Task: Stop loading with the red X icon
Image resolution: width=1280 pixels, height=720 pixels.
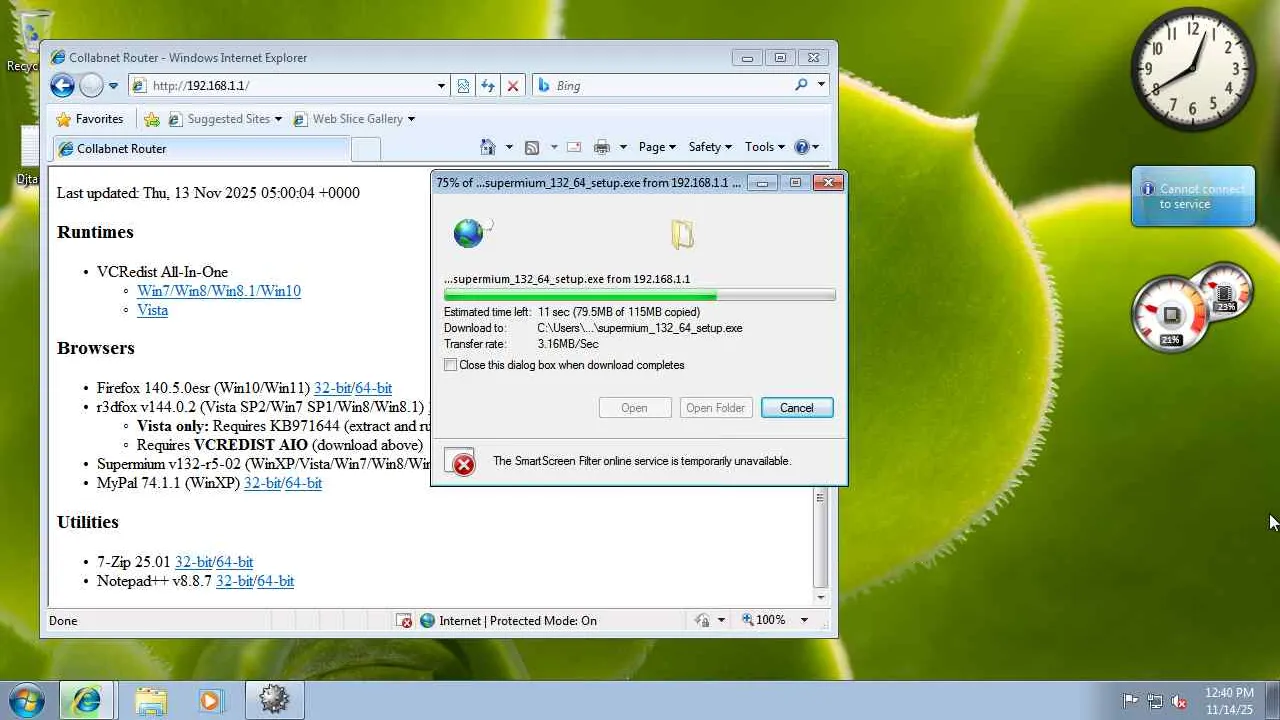Action: 513,86
